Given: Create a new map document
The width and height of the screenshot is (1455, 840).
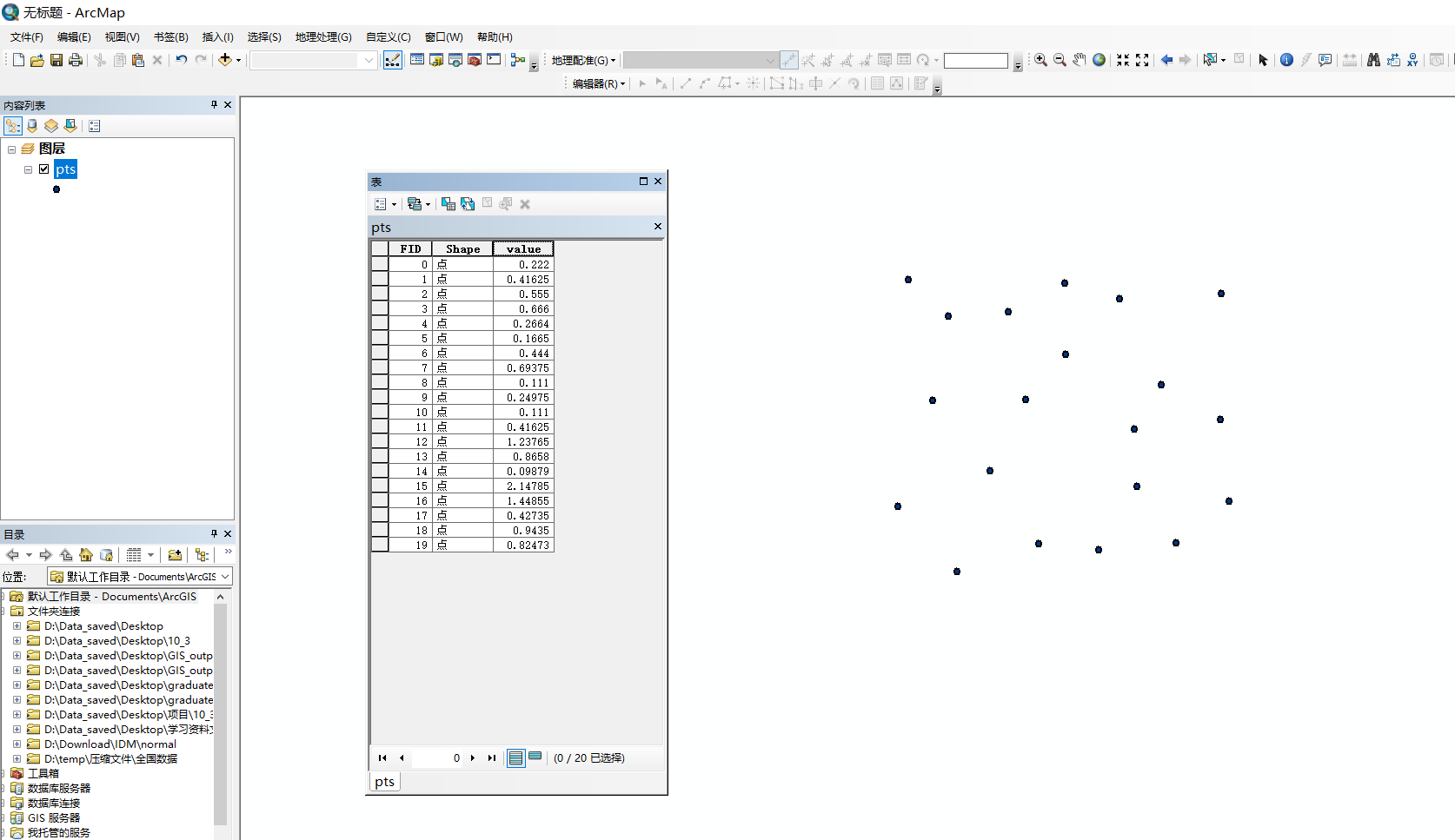Looking at the screenshot, I should (18, 60).
